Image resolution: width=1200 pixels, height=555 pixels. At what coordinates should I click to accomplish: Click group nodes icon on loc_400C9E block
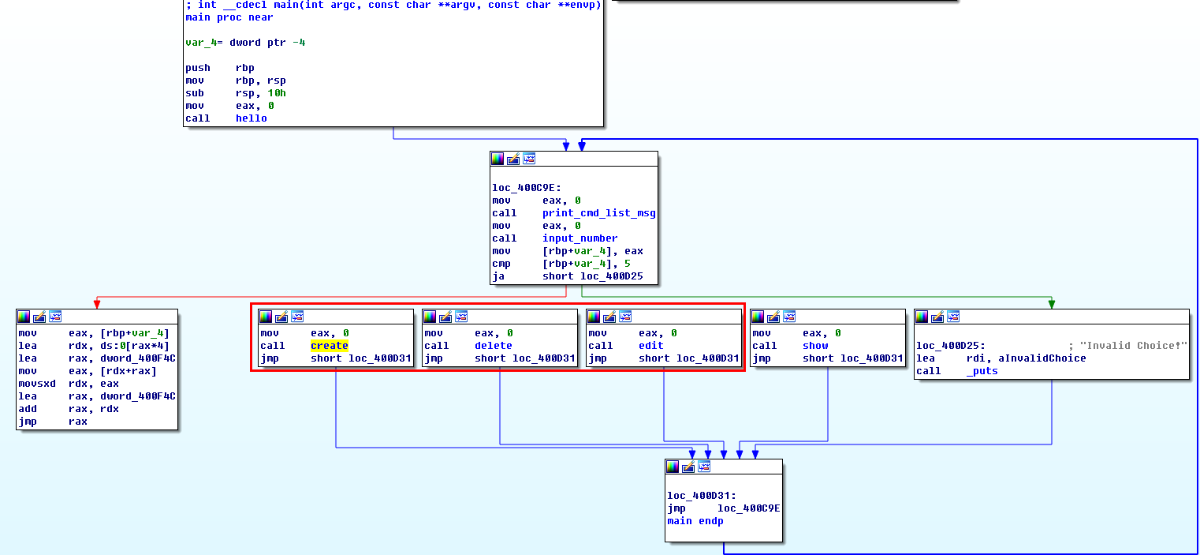click(x=530, y=159)
